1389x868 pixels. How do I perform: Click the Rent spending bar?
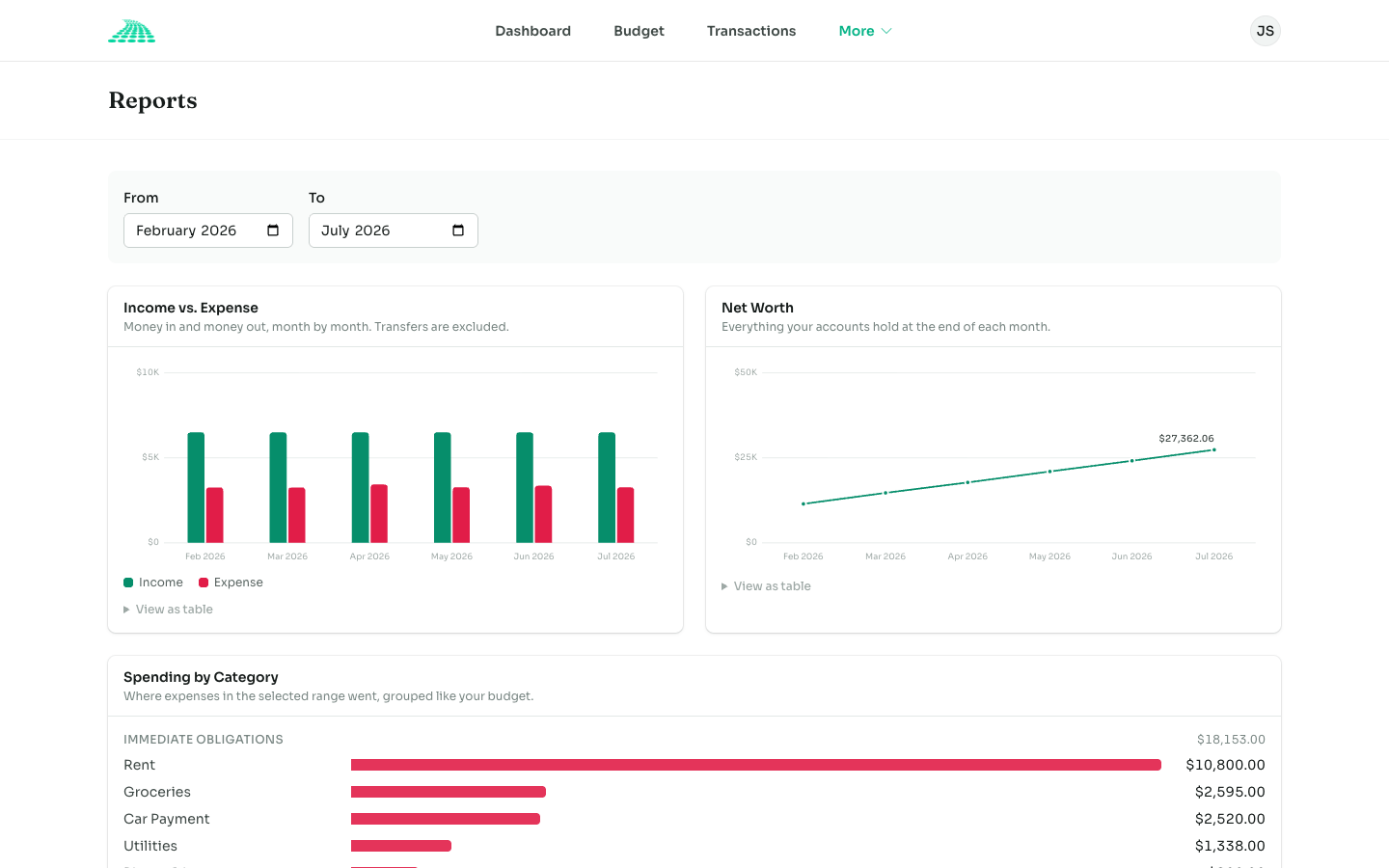(756, 765)
